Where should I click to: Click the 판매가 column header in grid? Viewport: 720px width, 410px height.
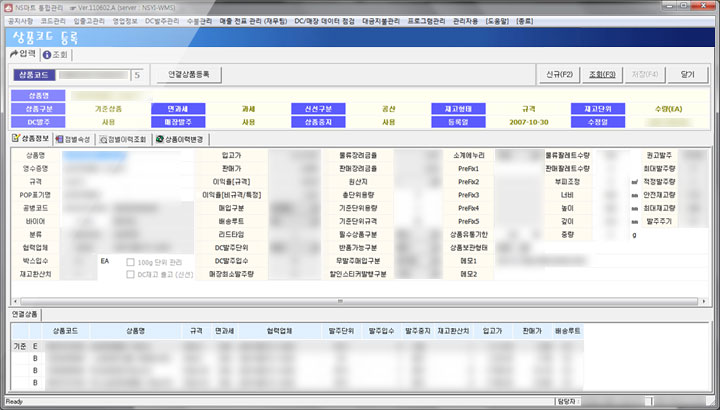[x=532, y=331]
